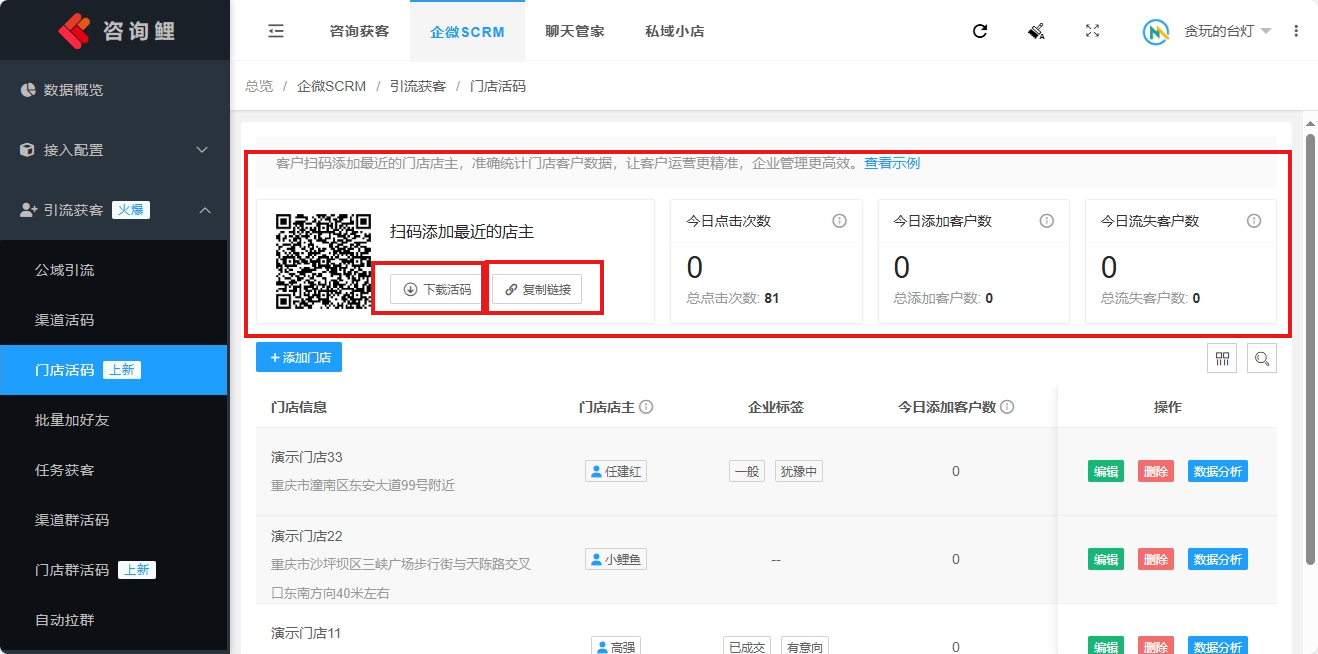Open the 查看示例 link
The width and height of the screenshot is (1318, 654).
pyautogui.click(x=892, y=163)
